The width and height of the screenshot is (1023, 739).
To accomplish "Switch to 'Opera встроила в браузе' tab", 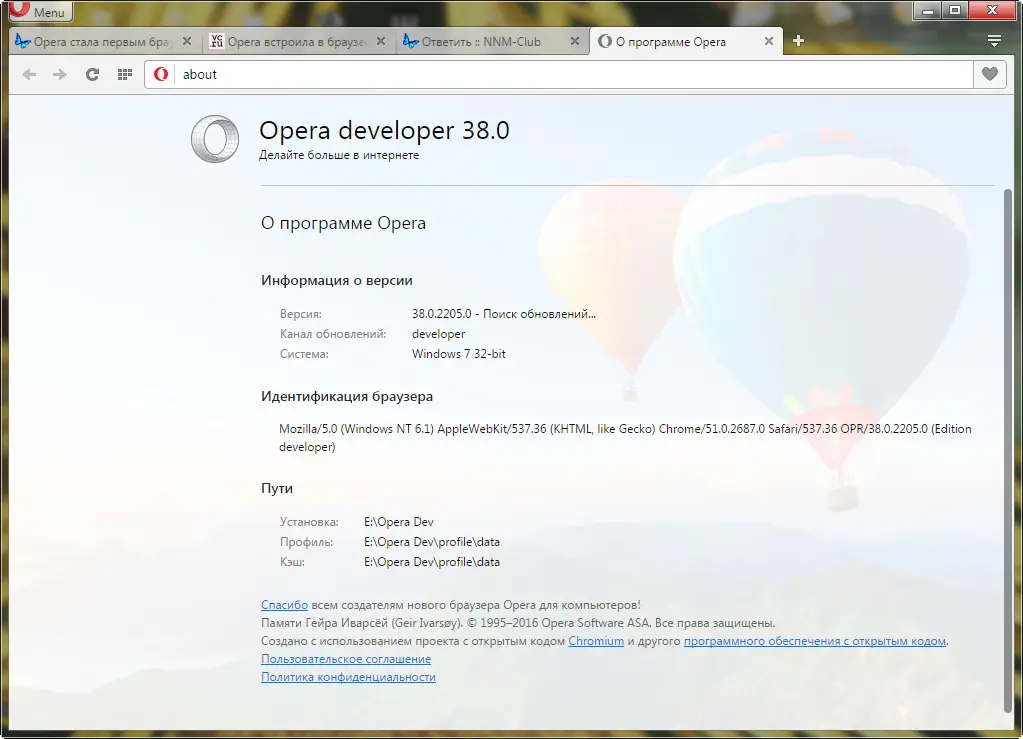I will pos(299,42).
